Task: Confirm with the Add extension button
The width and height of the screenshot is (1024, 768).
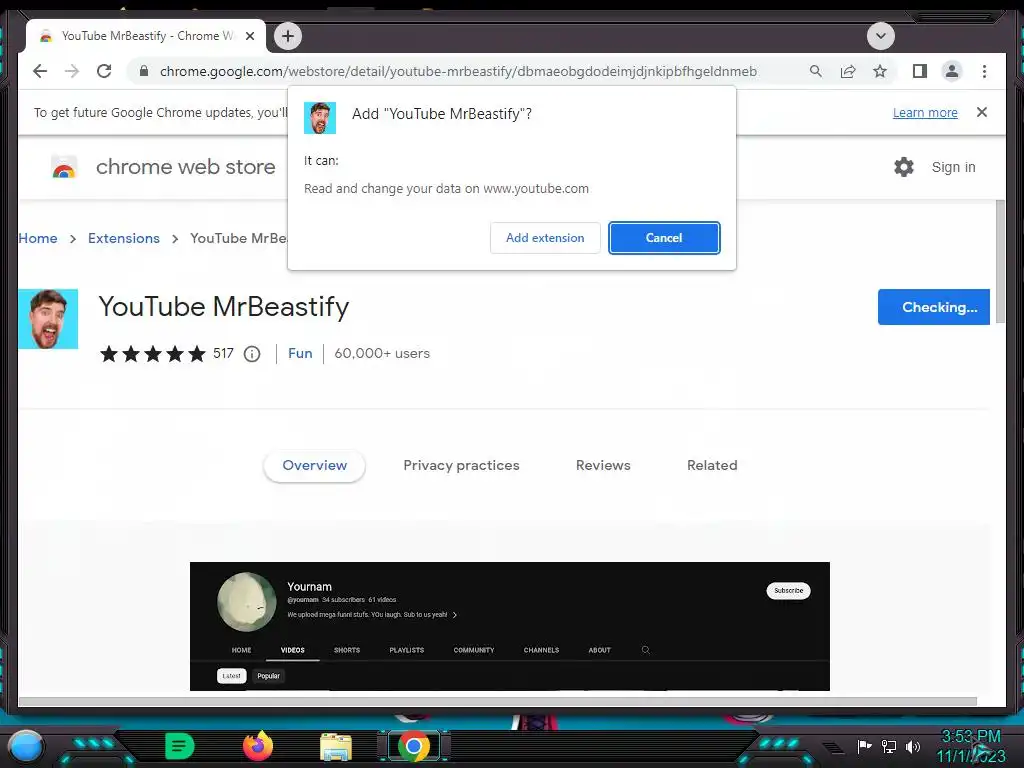Action: pyautogui.click(x=545, y=238)
